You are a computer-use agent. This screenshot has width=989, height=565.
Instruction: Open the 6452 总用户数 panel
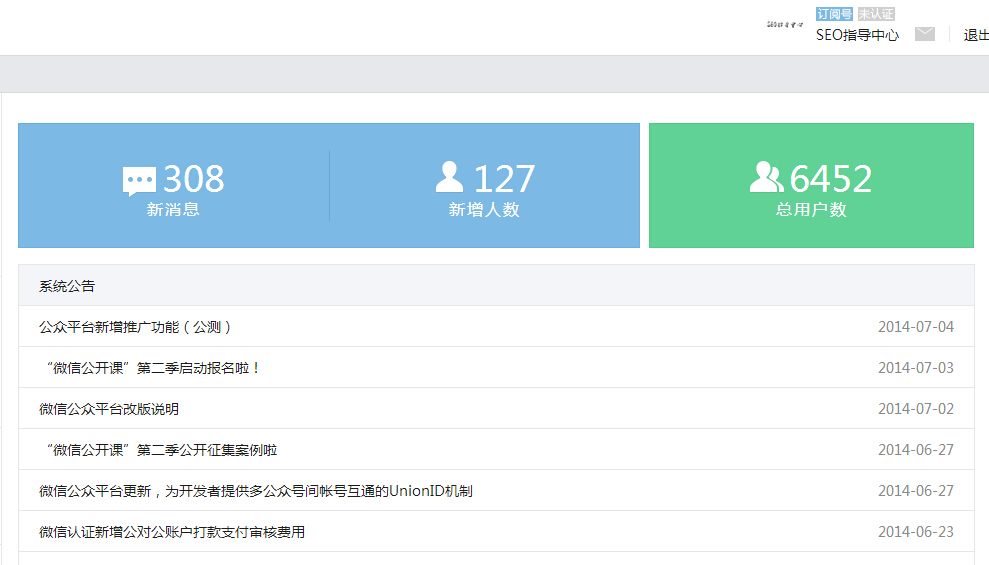tap(811, 186)
